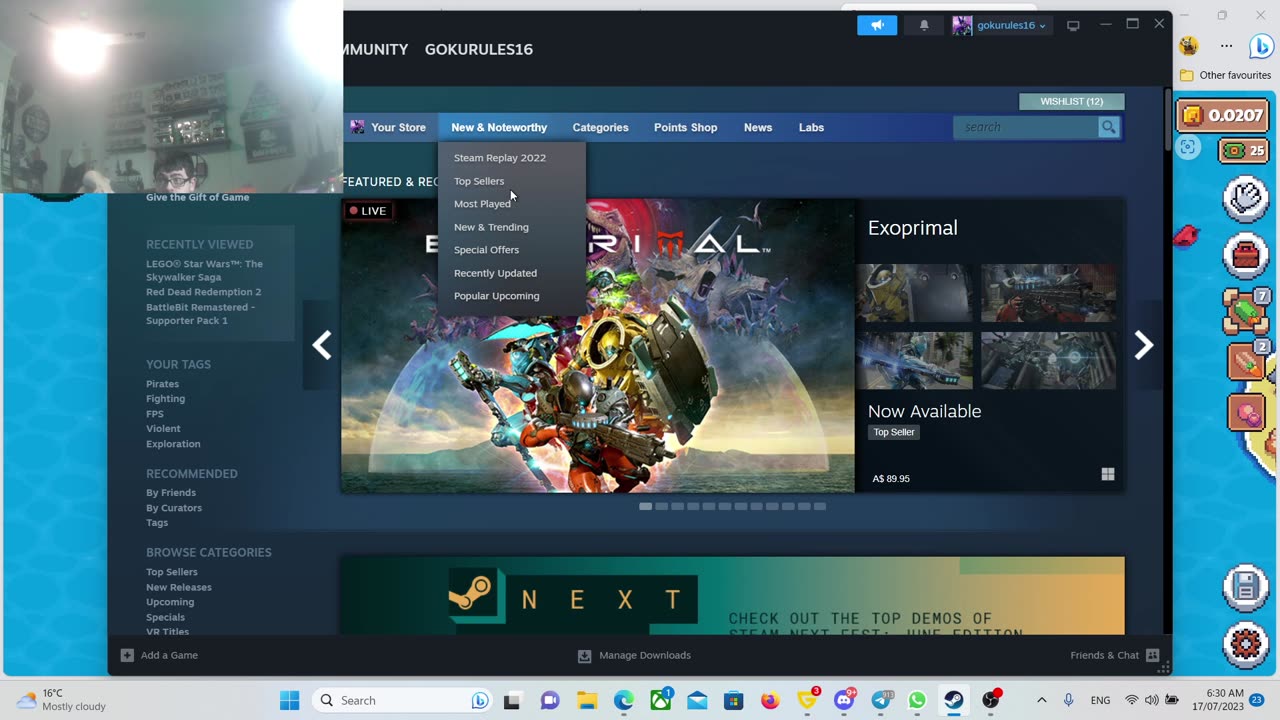Screen dimensions: 1280x720
Task: Open the Windows Start menu
Action: click(x=290, y=700)
